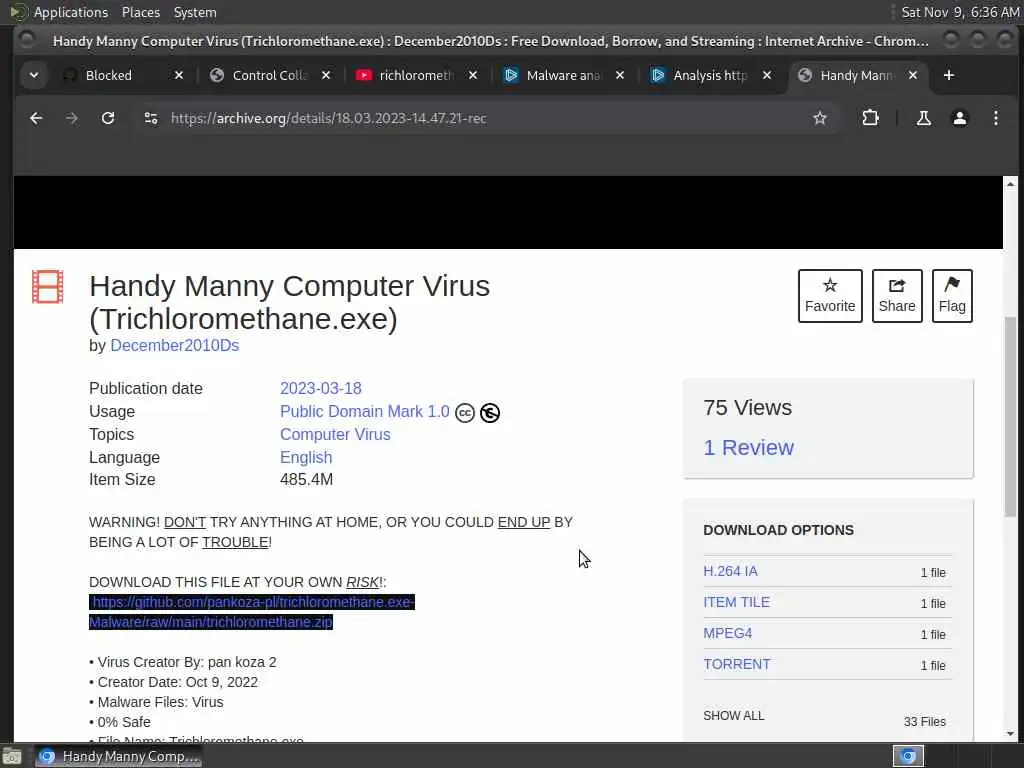Close the Malware analysis tab
Image resolution: width=1024 pixels, height=768 pixels.
pyautogui.click(x=620, y=76)
